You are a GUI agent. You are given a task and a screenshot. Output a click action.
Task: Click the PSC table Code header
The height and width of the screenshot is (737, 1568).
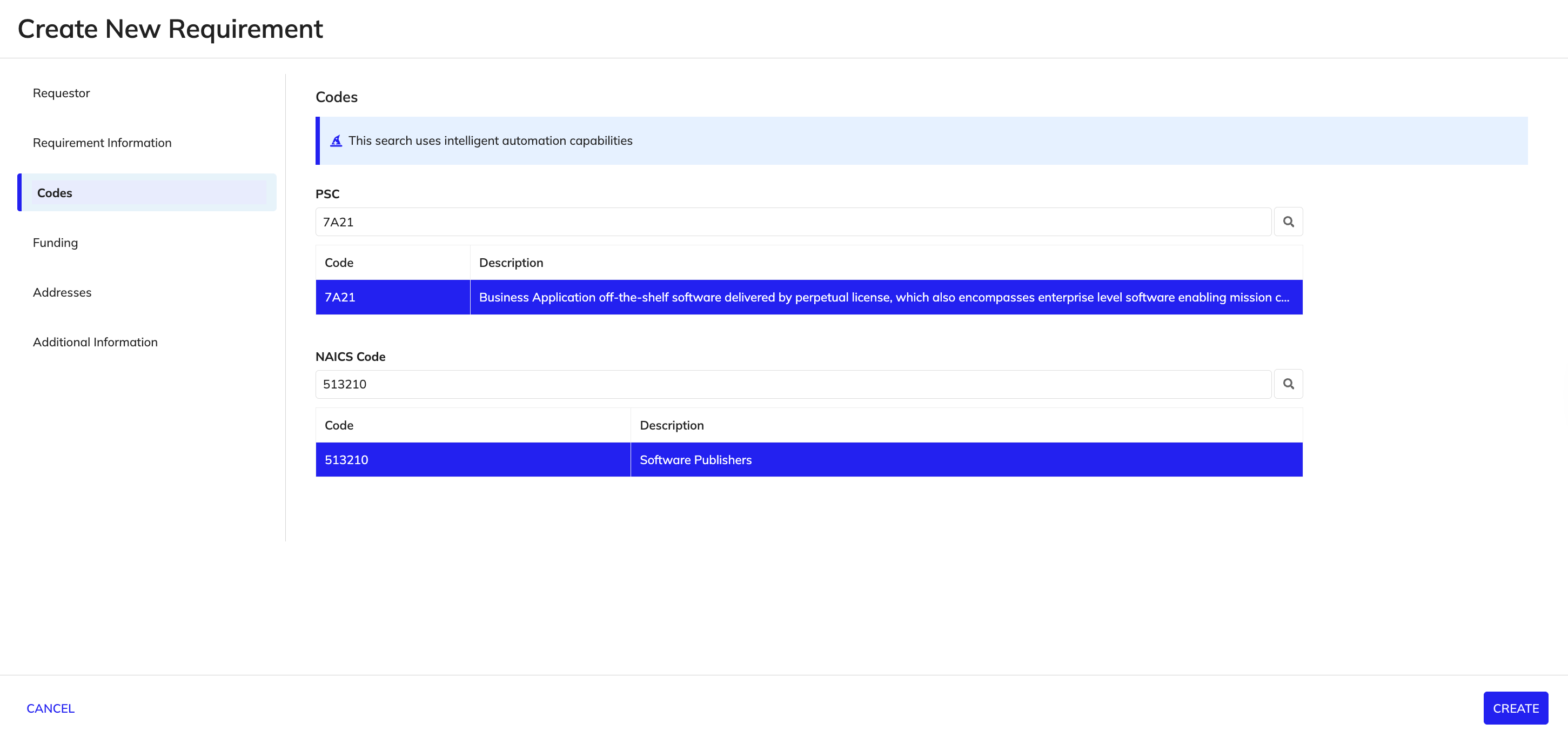393,263
